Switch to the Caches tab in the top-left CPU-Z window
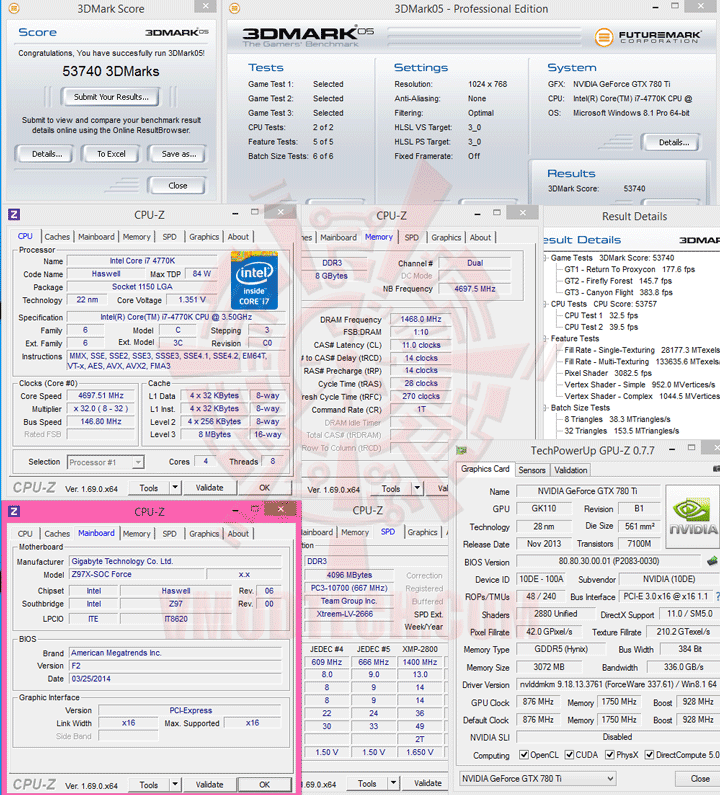 click(57, 237)
